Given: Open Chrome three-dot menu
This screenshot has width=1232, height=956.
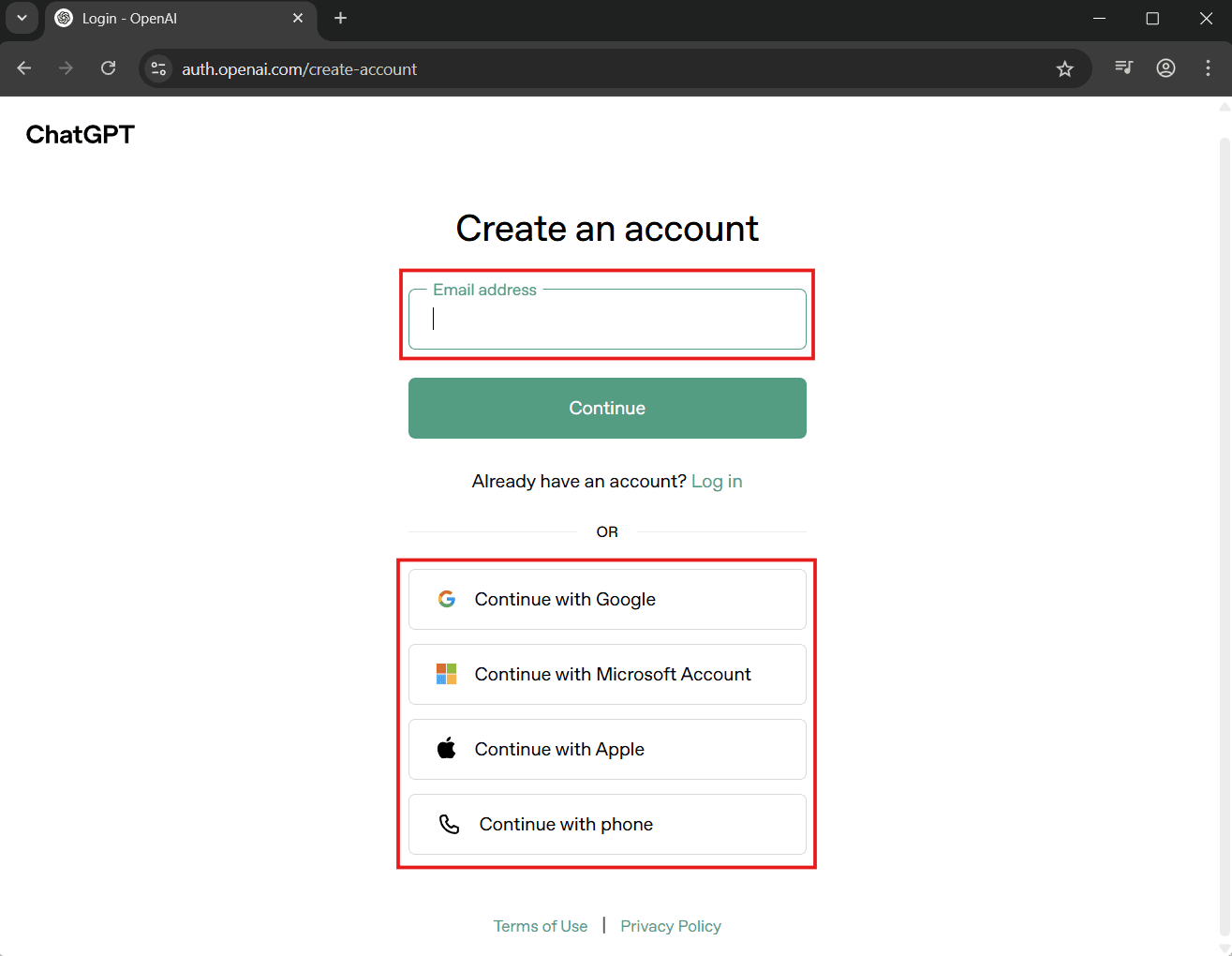Looking at the screenshot, I should click(x=1208, y=67).
